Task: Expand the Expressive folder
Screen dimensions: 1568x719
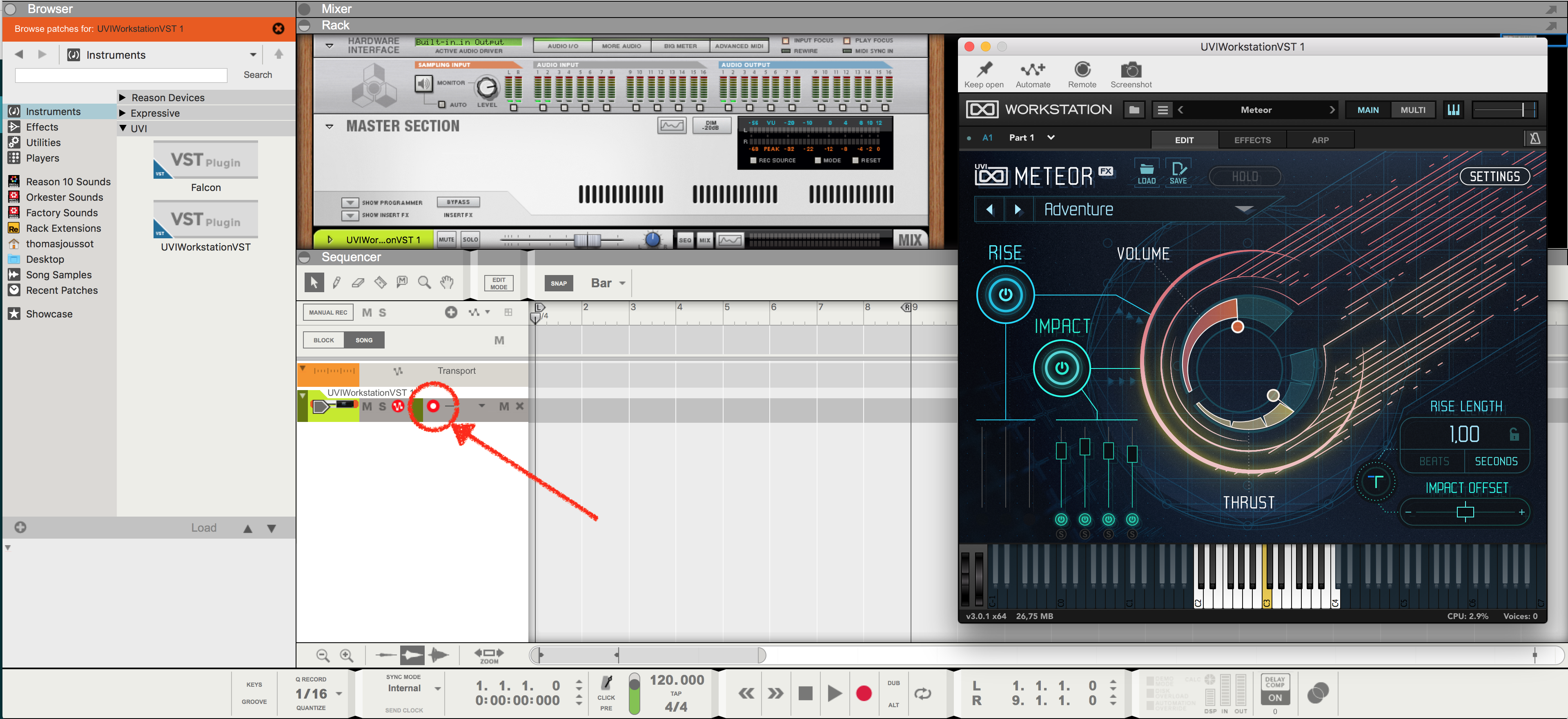Action: point(122,113)
